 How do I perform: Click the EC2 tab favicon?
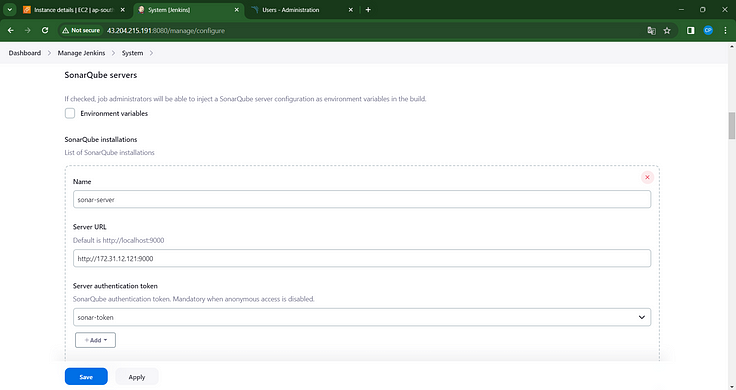pos(27,9)
